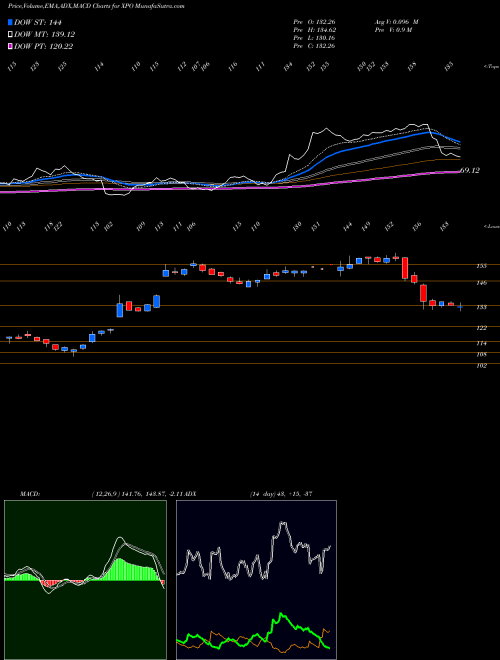This screenshot has height=660, width=500.
Task: Click the 'Pre V: 0.9 M' volume text
Action: 393,30
